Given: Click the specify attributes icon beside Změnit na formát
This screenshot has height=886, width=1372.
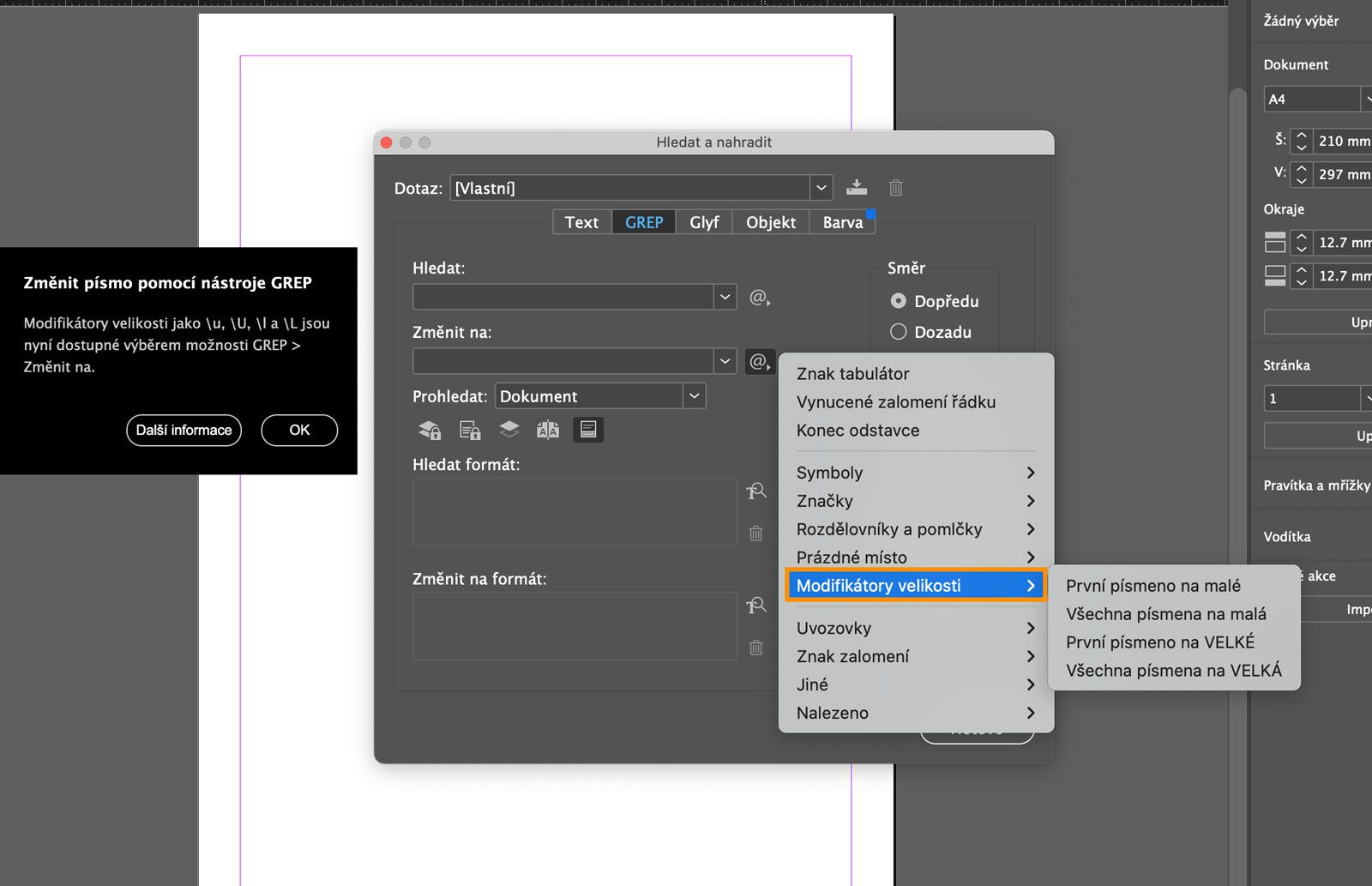Looking at the screenshot, I should [x=755, y=606].
